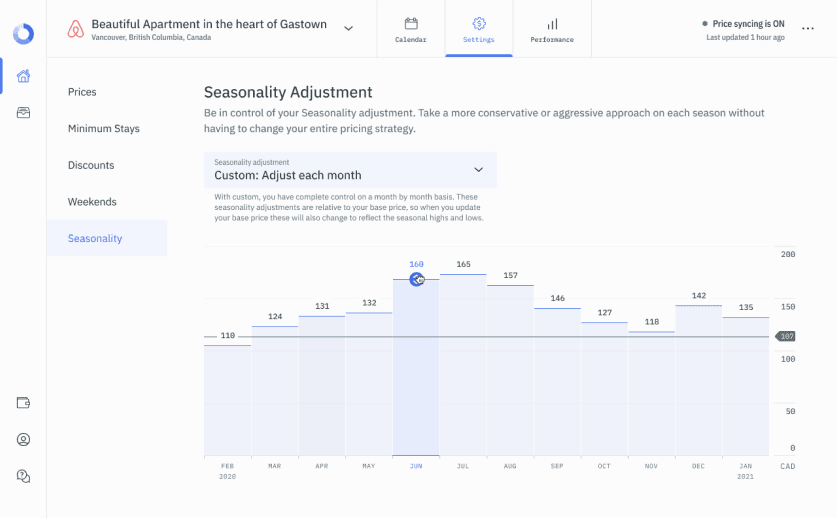The height and width of the screenshot is (518, 837).
Task: Open the Settings tab
Action: pos(479,29)
